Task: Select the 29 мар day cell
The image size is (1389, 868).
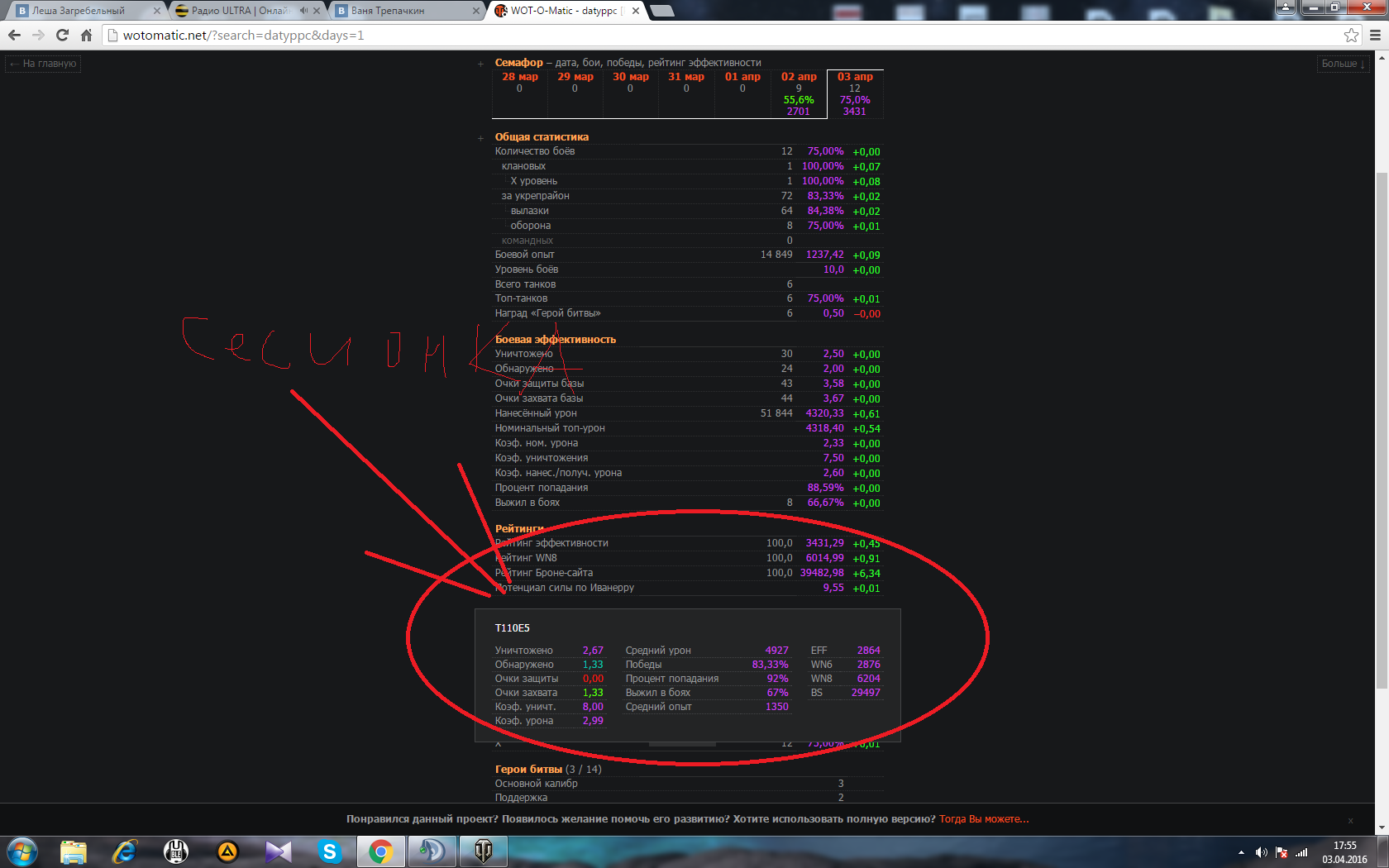Action: (575, 93)
